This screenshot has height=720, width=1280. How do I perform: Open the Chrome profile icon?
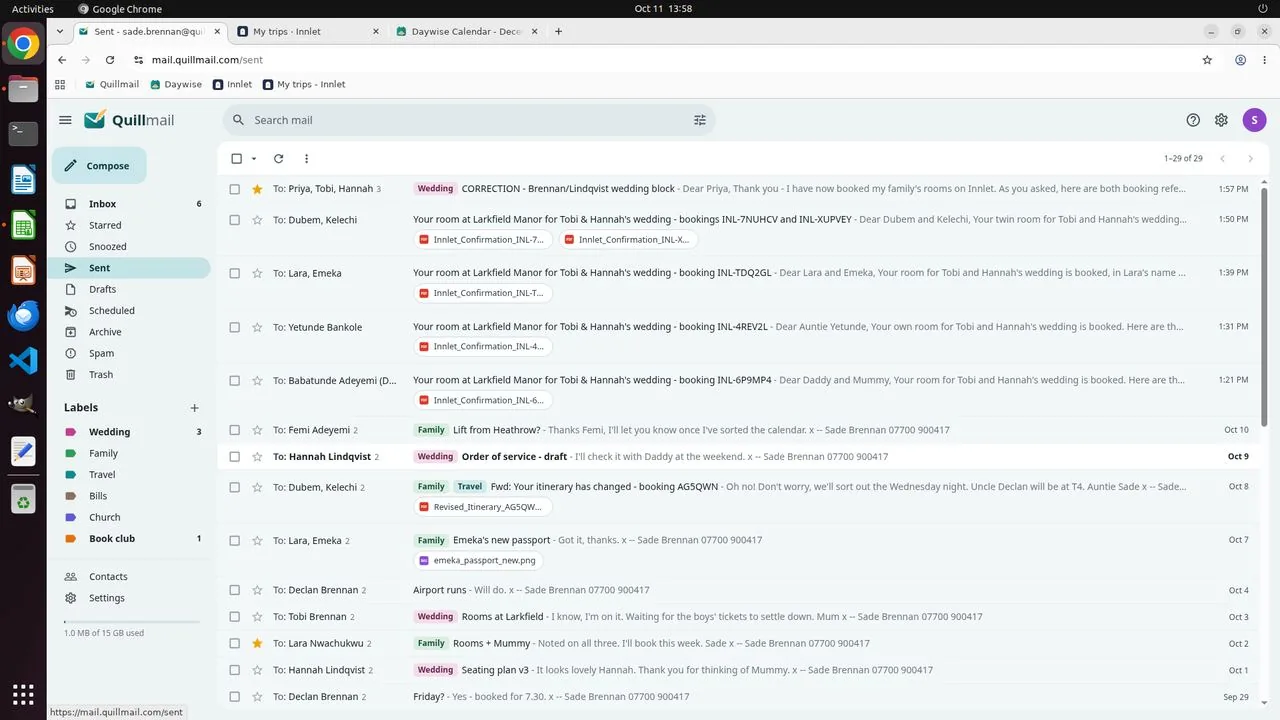(1240, 60)
